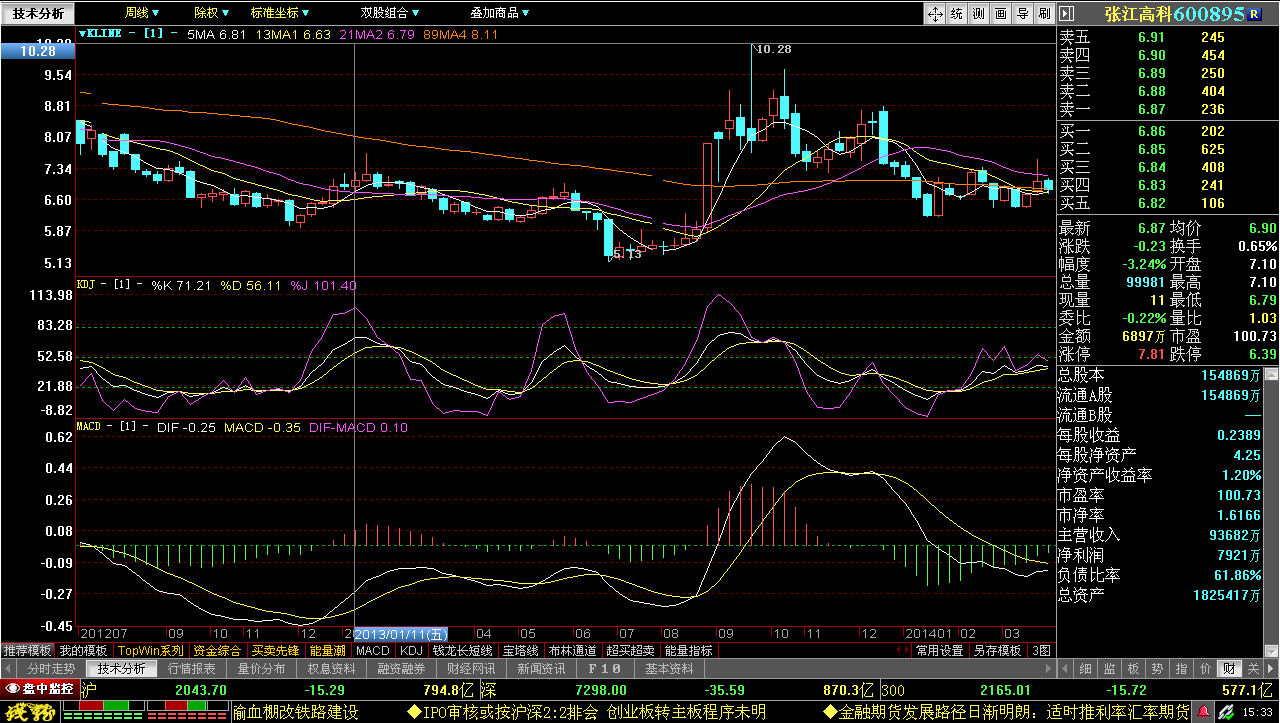Select the 技术分析 title tab
Viewport: 1280px width, 723px height.
(x=37, y=13)
